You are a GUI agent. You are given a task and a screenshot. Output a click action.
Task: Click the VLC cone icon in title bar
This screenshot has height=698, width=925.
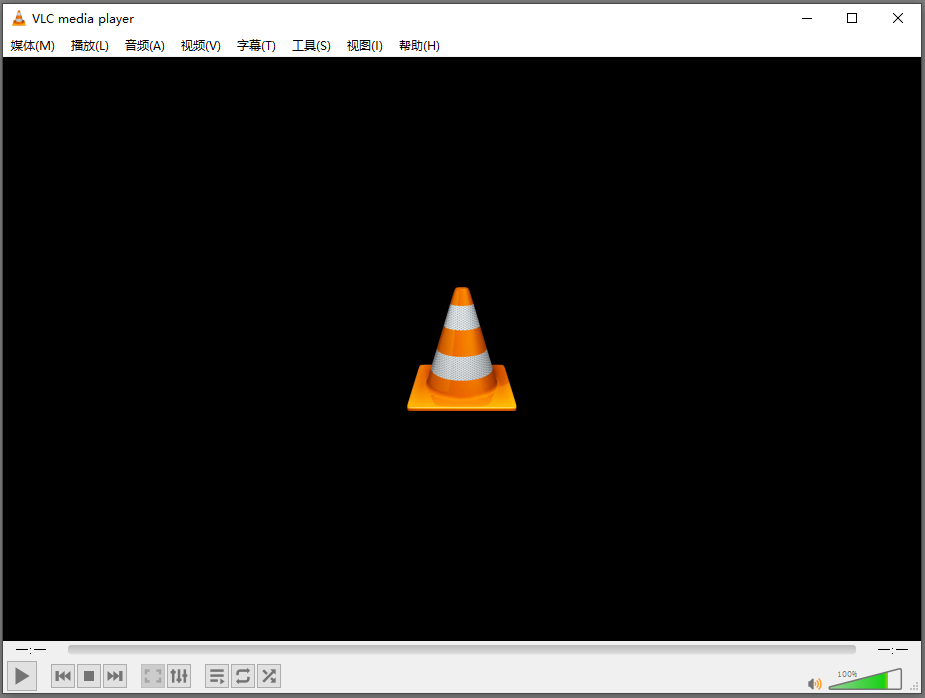click(x=19, y=18)
